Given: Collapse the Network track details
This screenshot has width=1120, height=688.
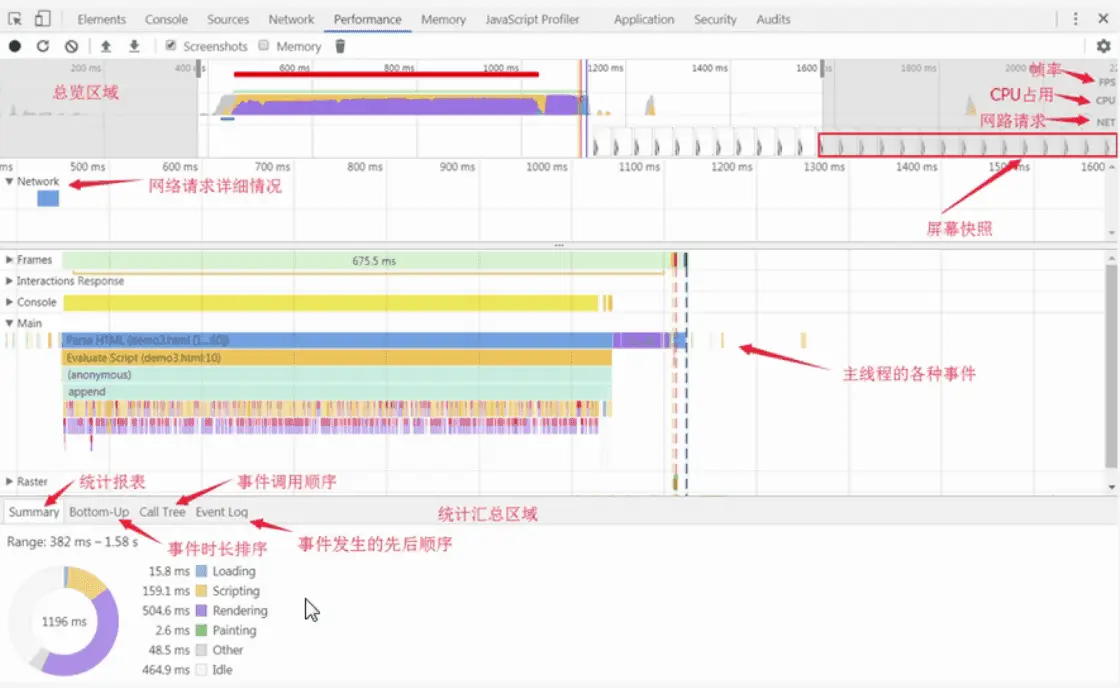Looking at the screenshot, I should coord(10,182).
